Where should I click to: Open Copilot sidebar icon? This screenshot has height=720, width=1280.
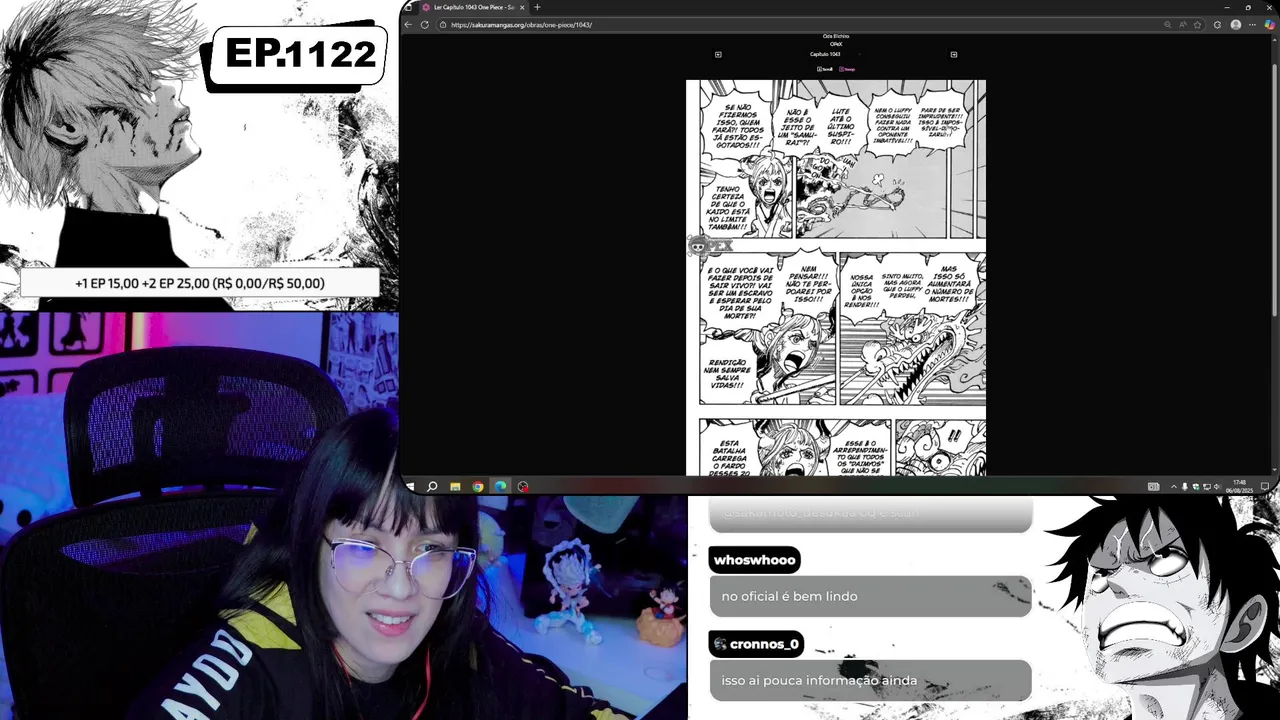(1270, 24)
